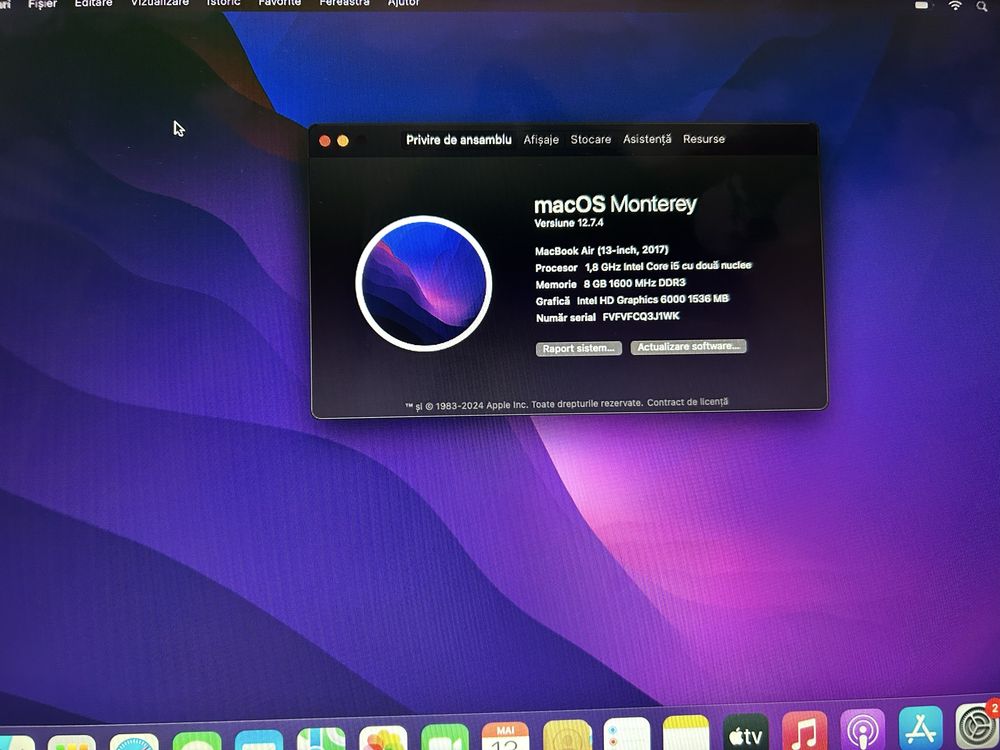The image size is (1000, 750).
Task: Open the Resurse tab
Action: coord(704,138)
